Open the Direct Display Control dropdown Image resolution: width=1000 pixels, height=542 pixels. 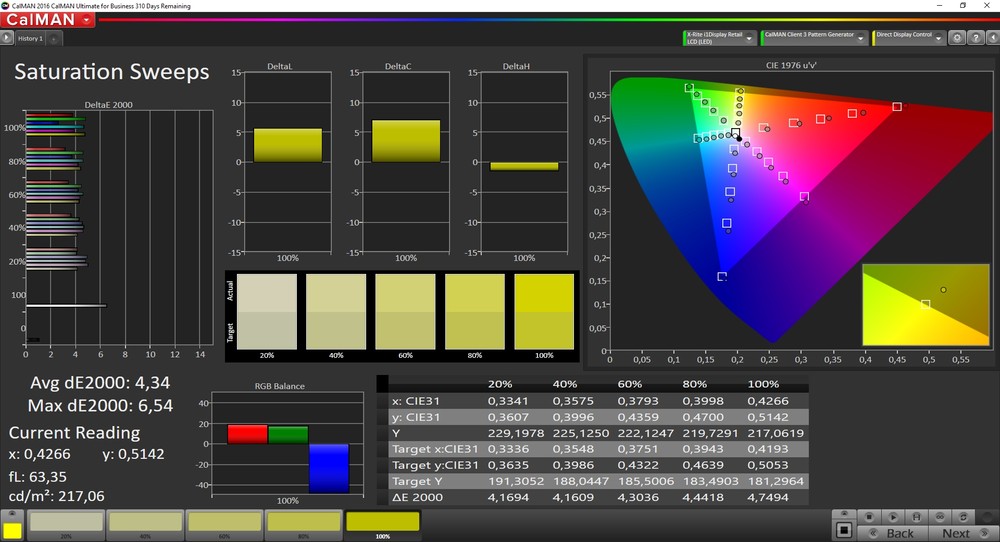(x=938, y=38)
